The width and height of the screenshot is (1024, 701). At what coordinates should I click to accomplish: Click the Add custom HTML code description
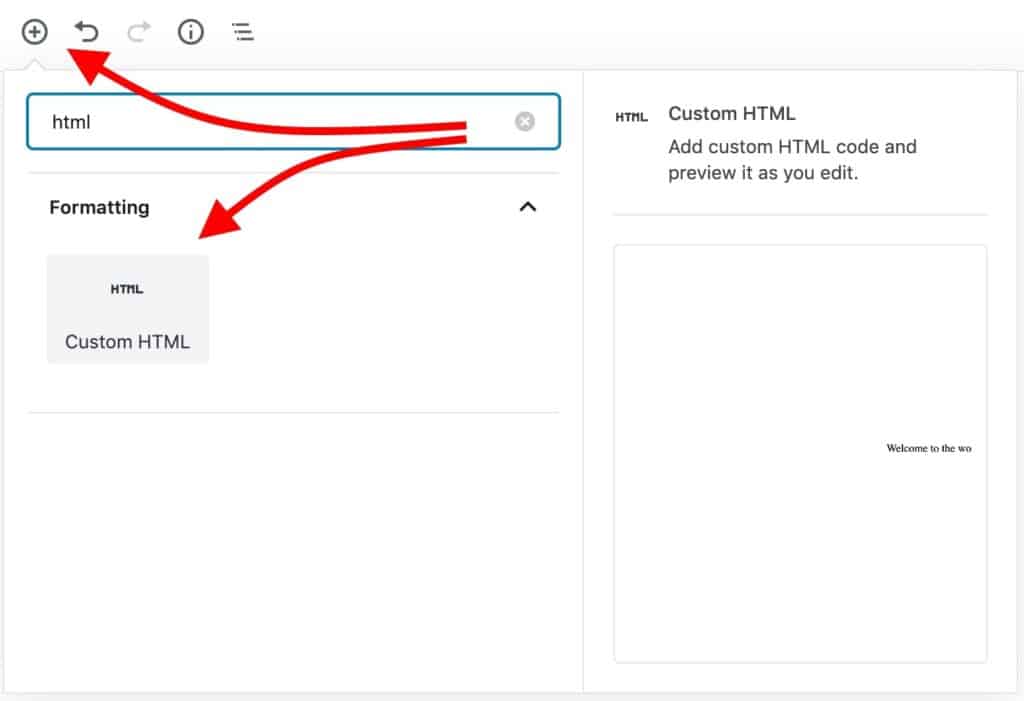click(792, 159)
